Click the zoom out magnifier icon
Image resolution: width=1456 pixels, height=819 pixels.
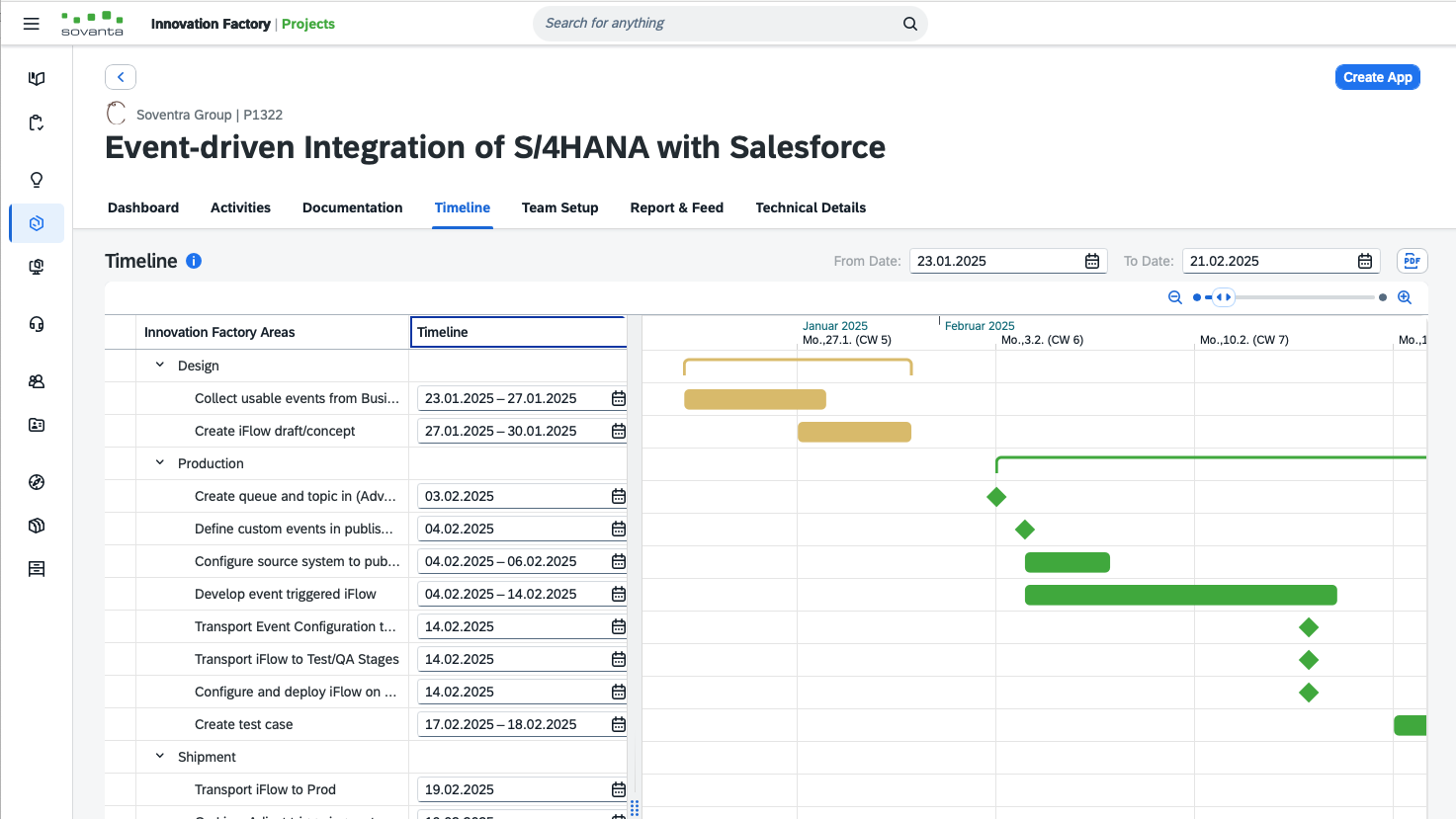pos(1175,297)
